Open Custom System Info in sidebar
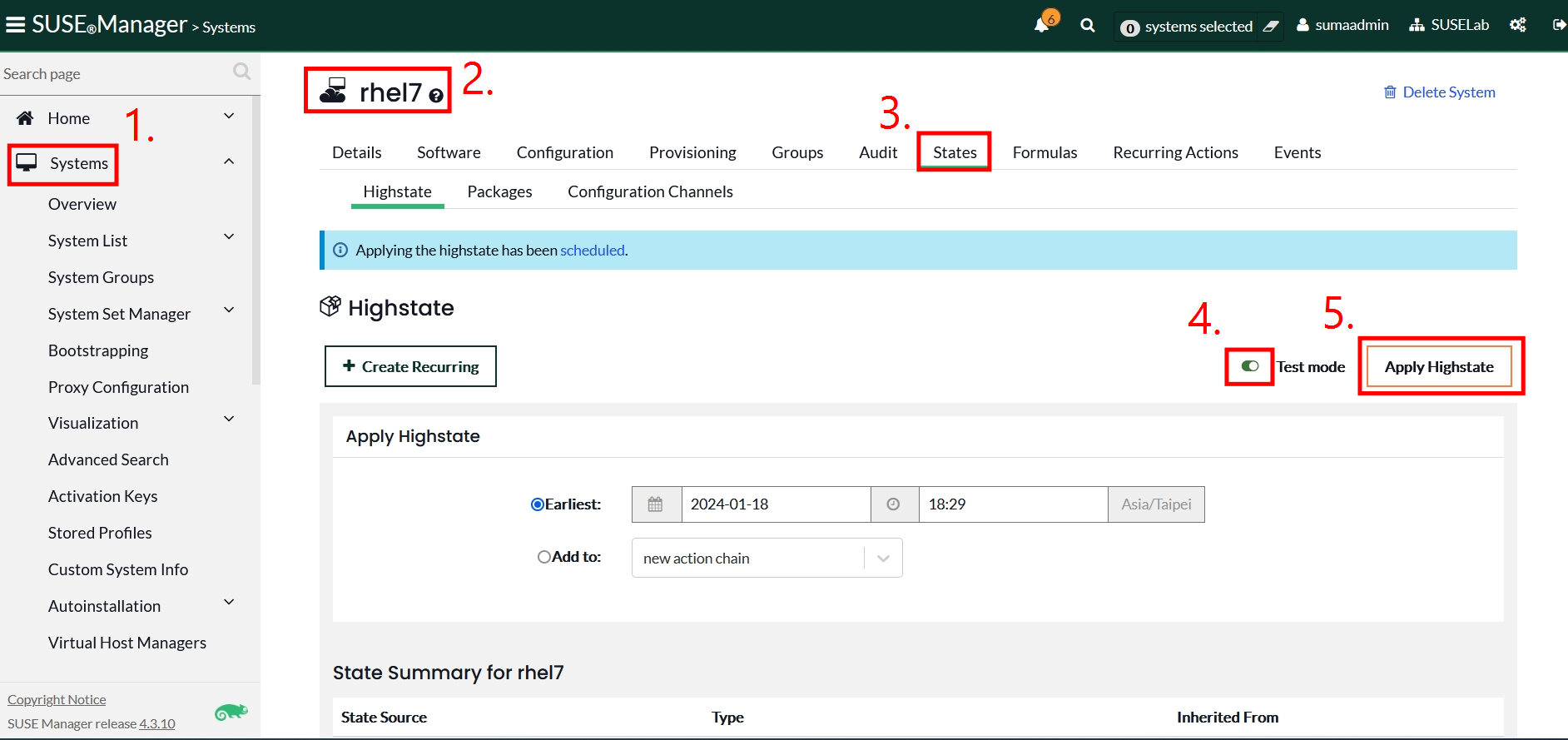This screenshot has height=740, width=1568. 118,569
